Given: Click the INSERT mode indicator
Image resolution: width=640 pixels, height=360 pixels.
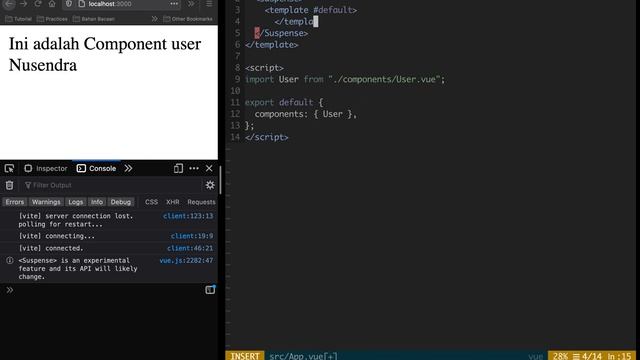Looking at the screenshot, I should point(244,356).
